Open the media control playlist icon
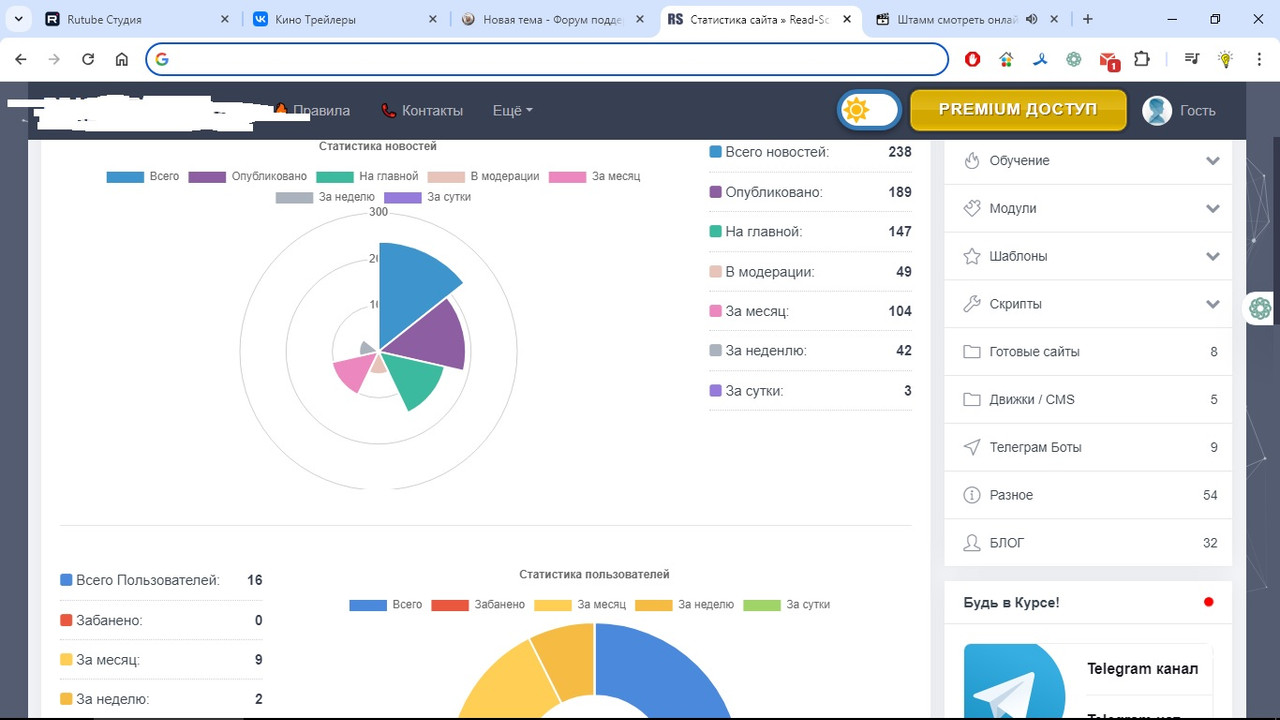The height and width of the screenshot is (720, 1280). tap(1191, 59)
